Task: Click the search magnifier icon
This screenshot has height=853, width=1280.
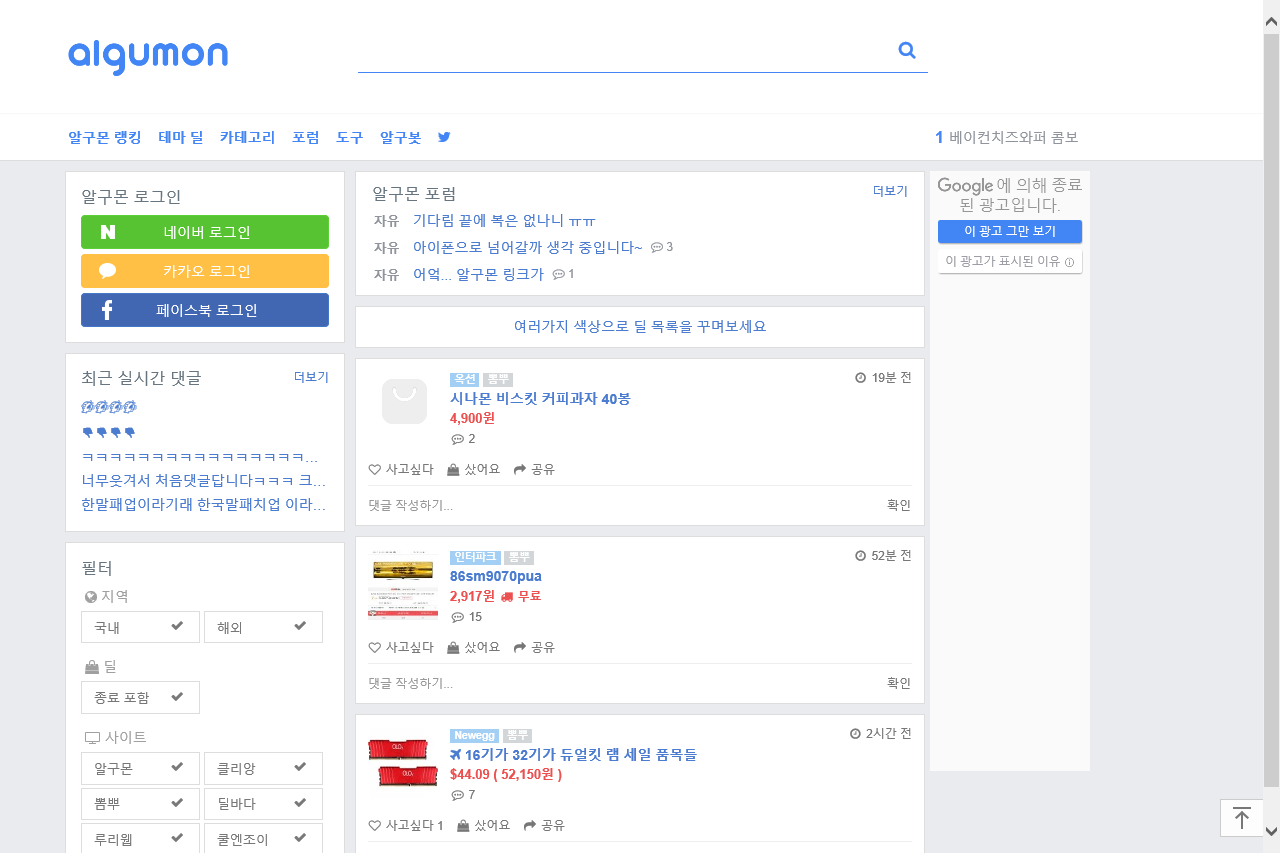Action: click(x=907, y=50)
